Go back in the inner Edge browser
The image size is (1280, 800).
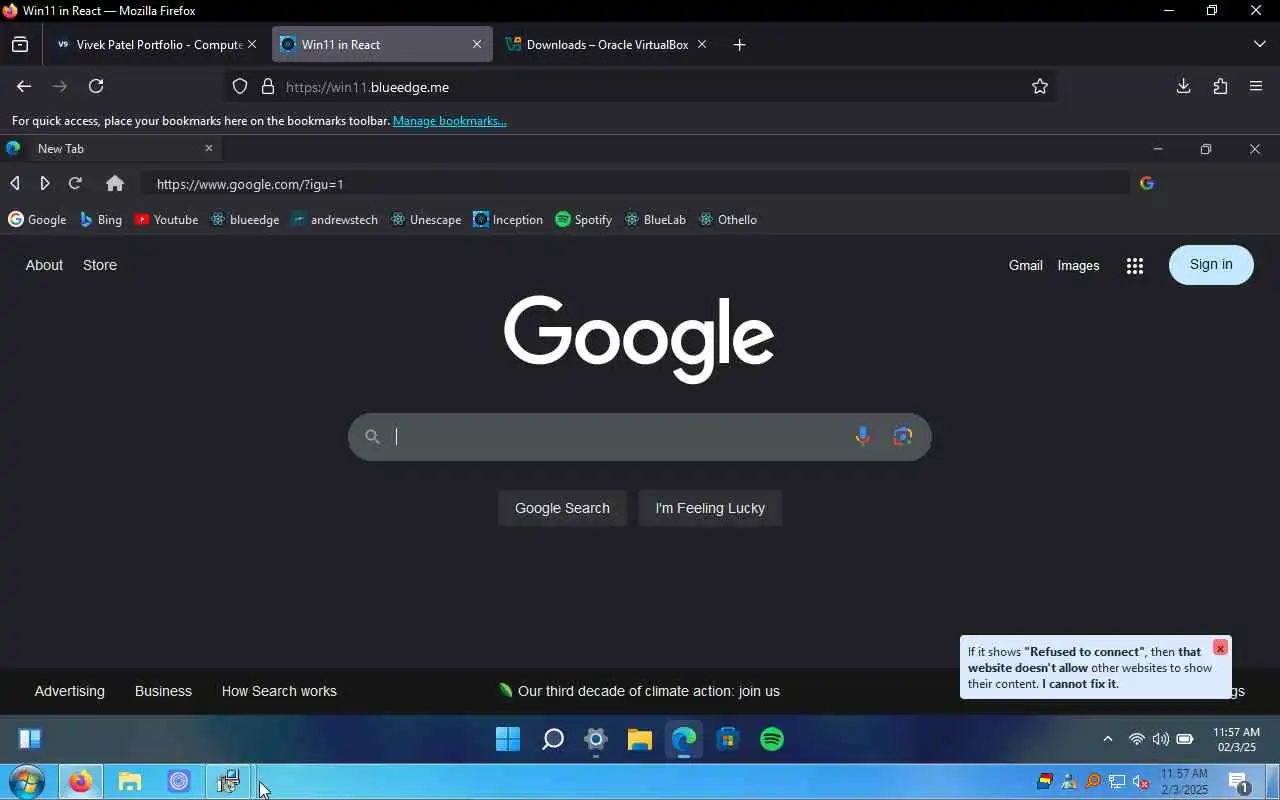(x=15, y=183)
